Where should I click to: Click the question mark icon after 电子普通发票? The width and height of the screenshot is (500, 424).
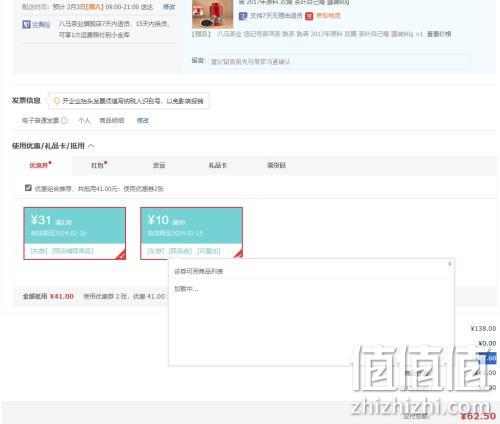65,121
